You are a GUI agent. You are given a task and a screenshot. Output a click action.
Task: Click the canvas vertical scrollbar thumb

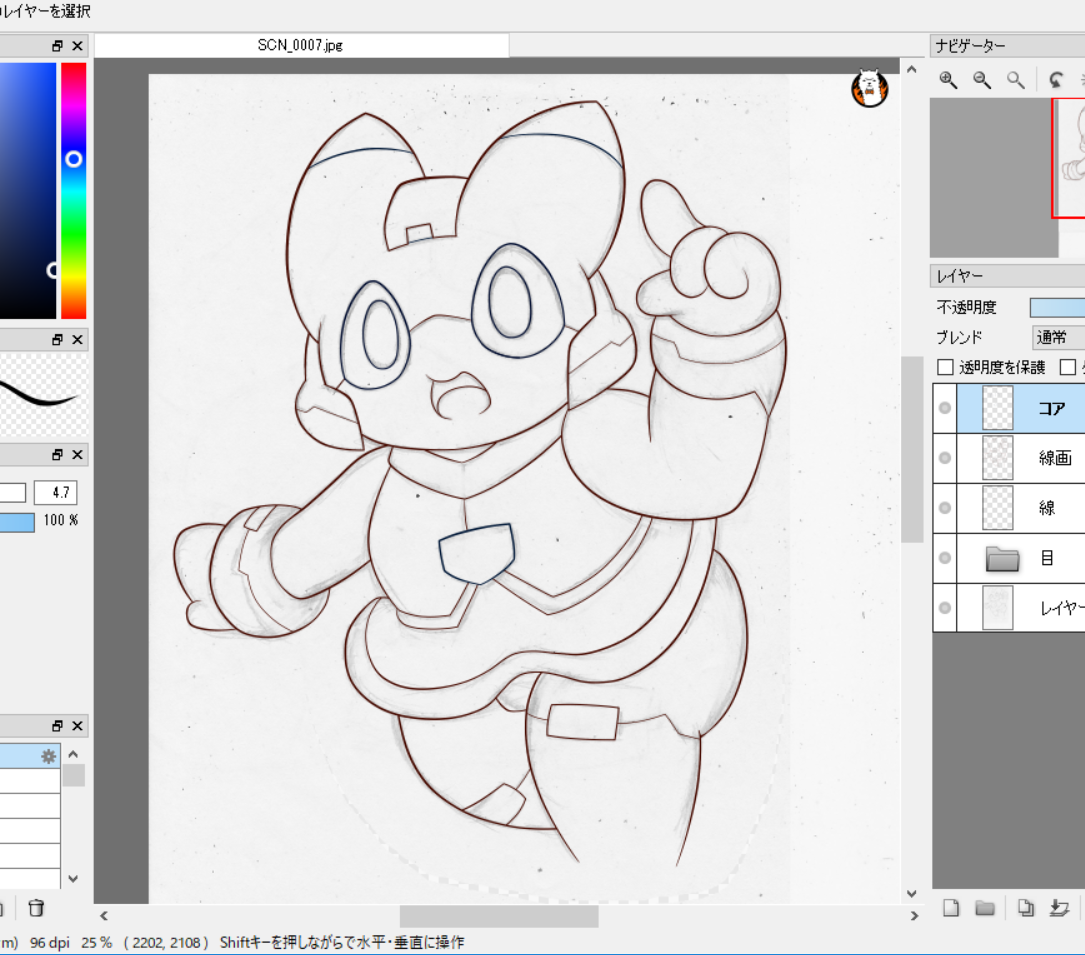(x=911, y=450)
